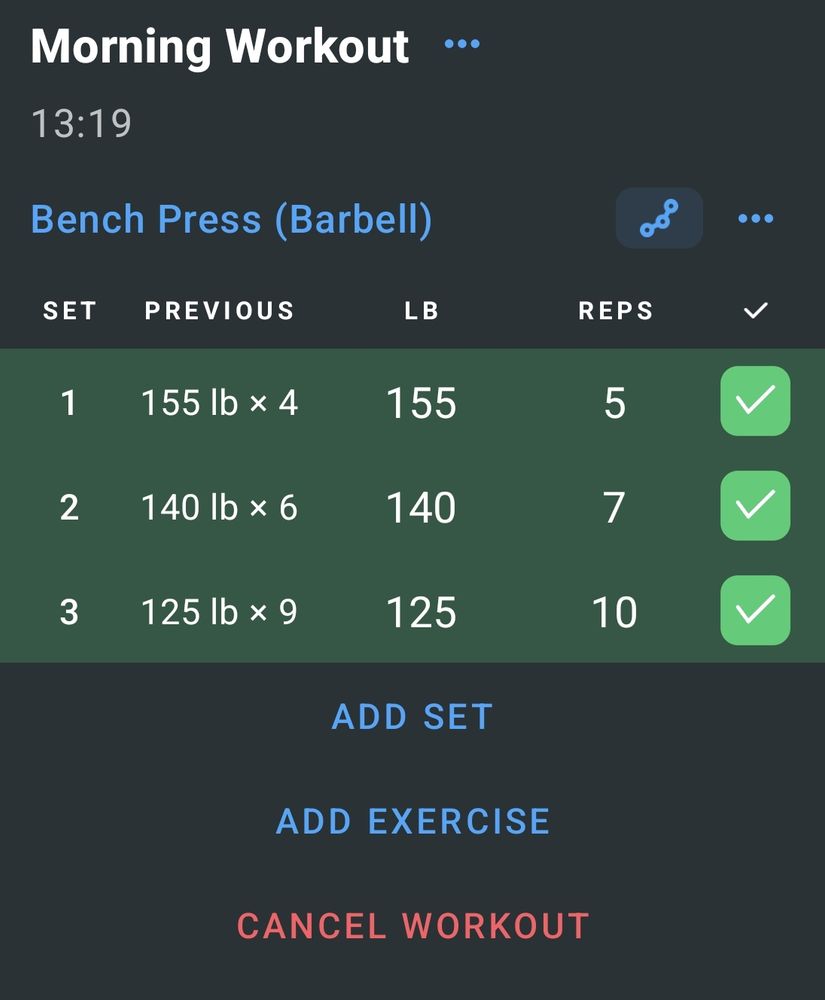Uncheck set 1 completed checkbox

pos(756,401)
